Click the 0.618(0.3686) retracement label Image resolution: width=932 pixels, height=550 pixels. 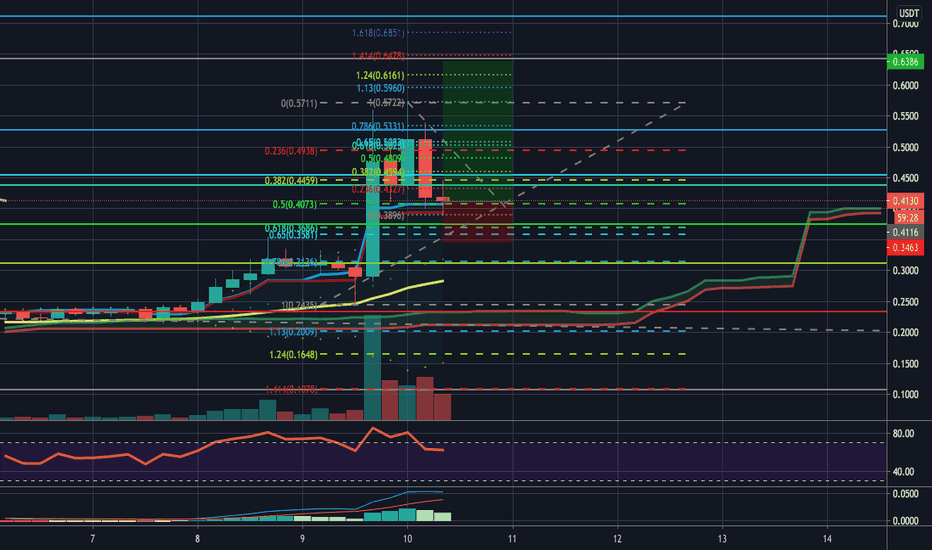pyautogui.click(x=291, y=228)
